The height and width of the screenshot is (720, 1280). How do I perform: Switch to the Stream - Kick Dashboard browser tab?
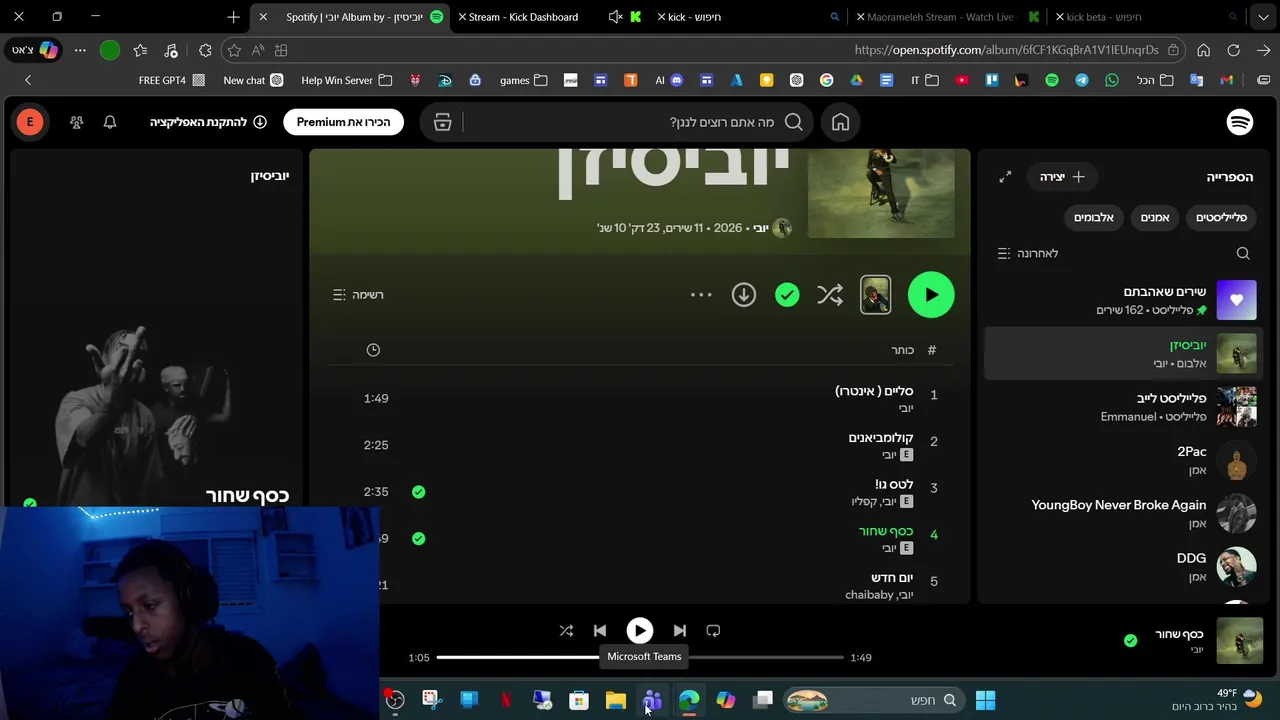click(521, 17)
